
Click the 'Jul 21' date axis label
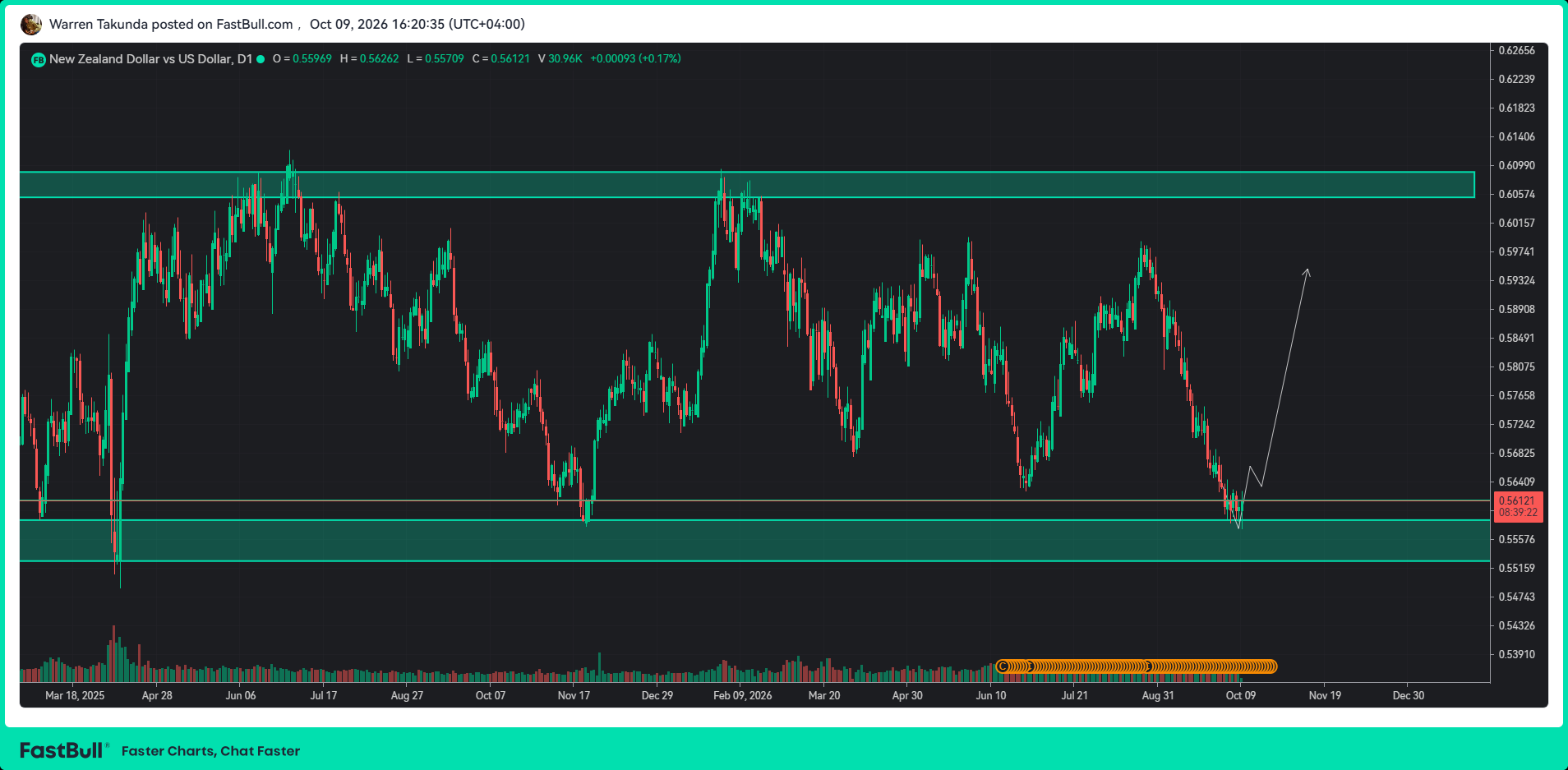point(1074,695)
